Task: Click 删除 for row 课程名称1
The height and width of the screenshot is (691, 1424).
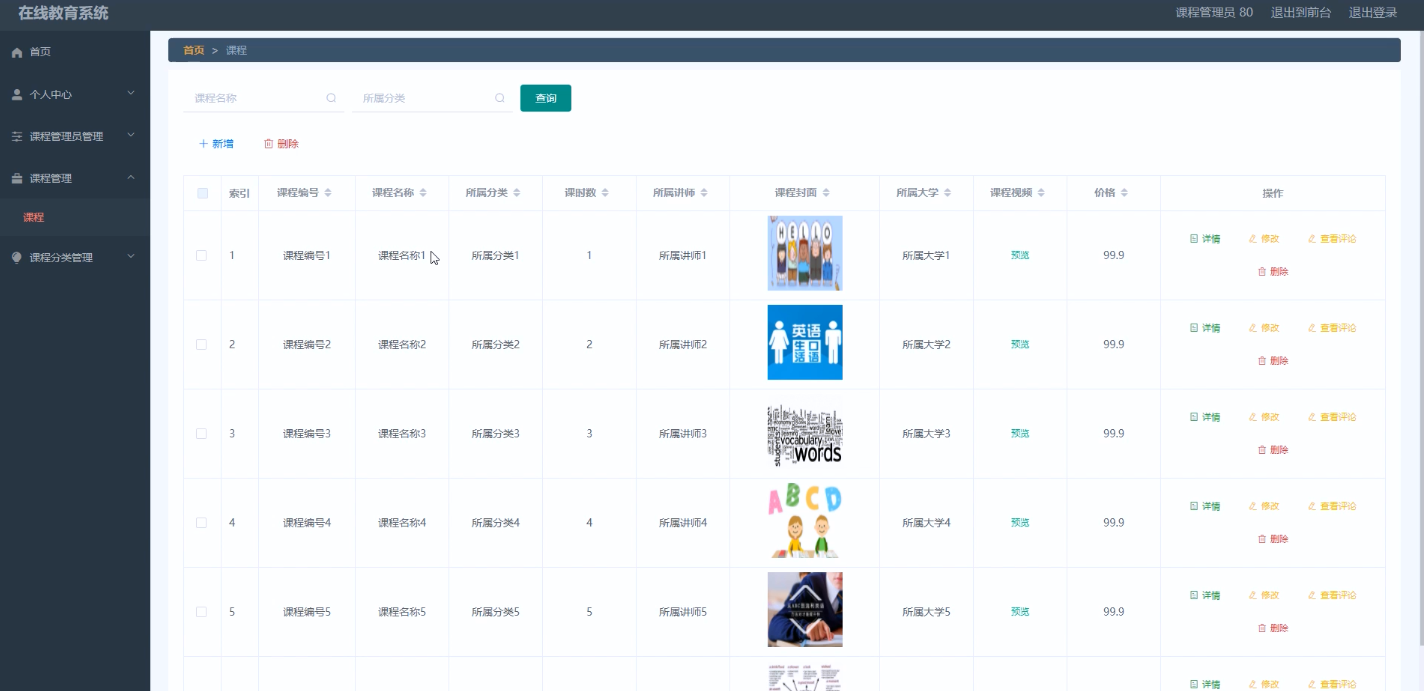Action: pyautogui.click(x=1273, y=272)
